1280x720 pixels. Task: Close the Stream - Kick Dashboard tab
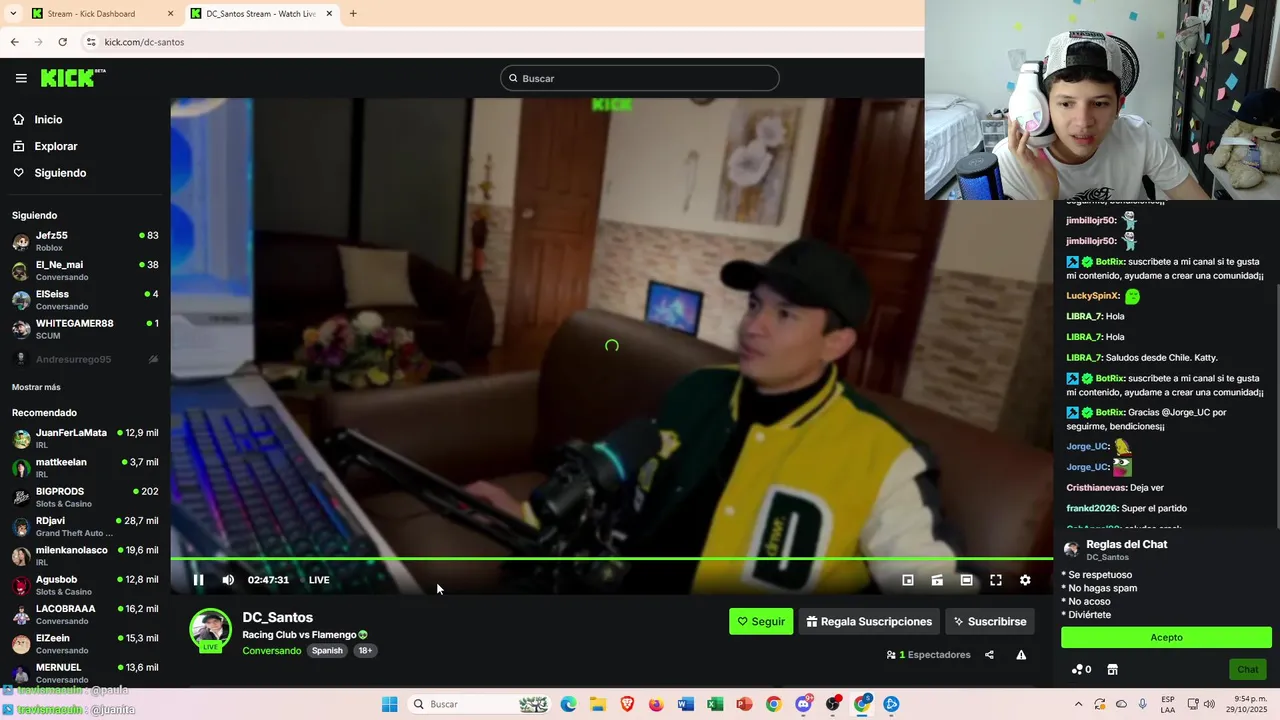(x=170, y=14)
